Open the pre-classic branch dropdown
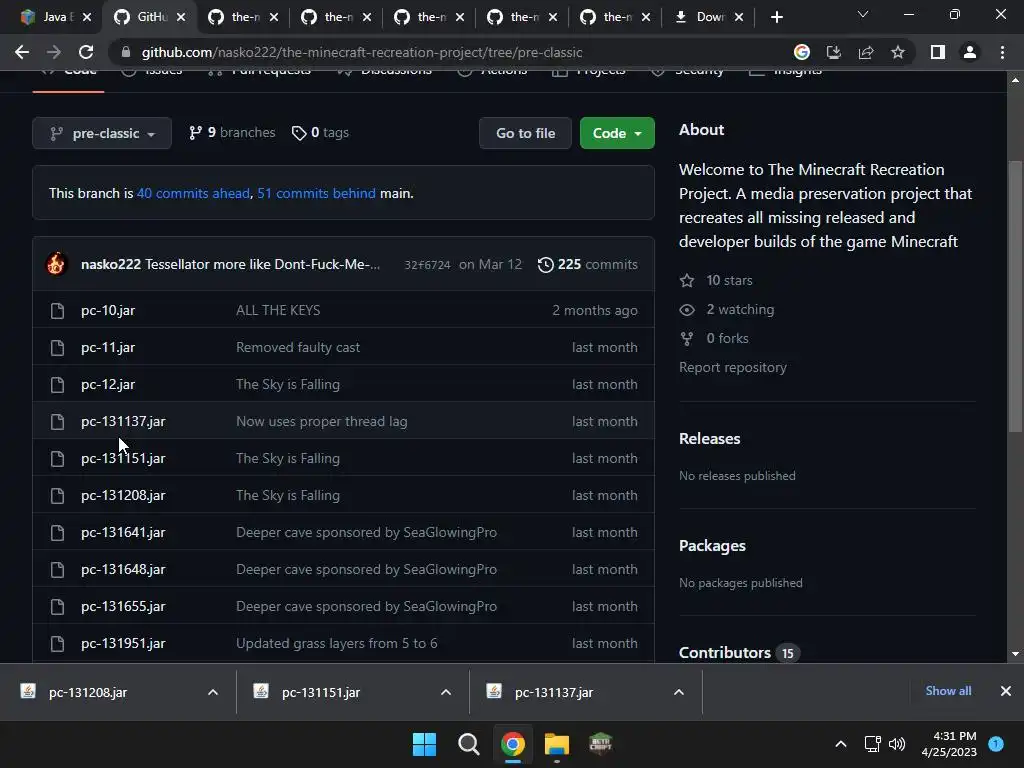Image resolution: width=1024 pixels, height=768 pixels. point(102,133)
